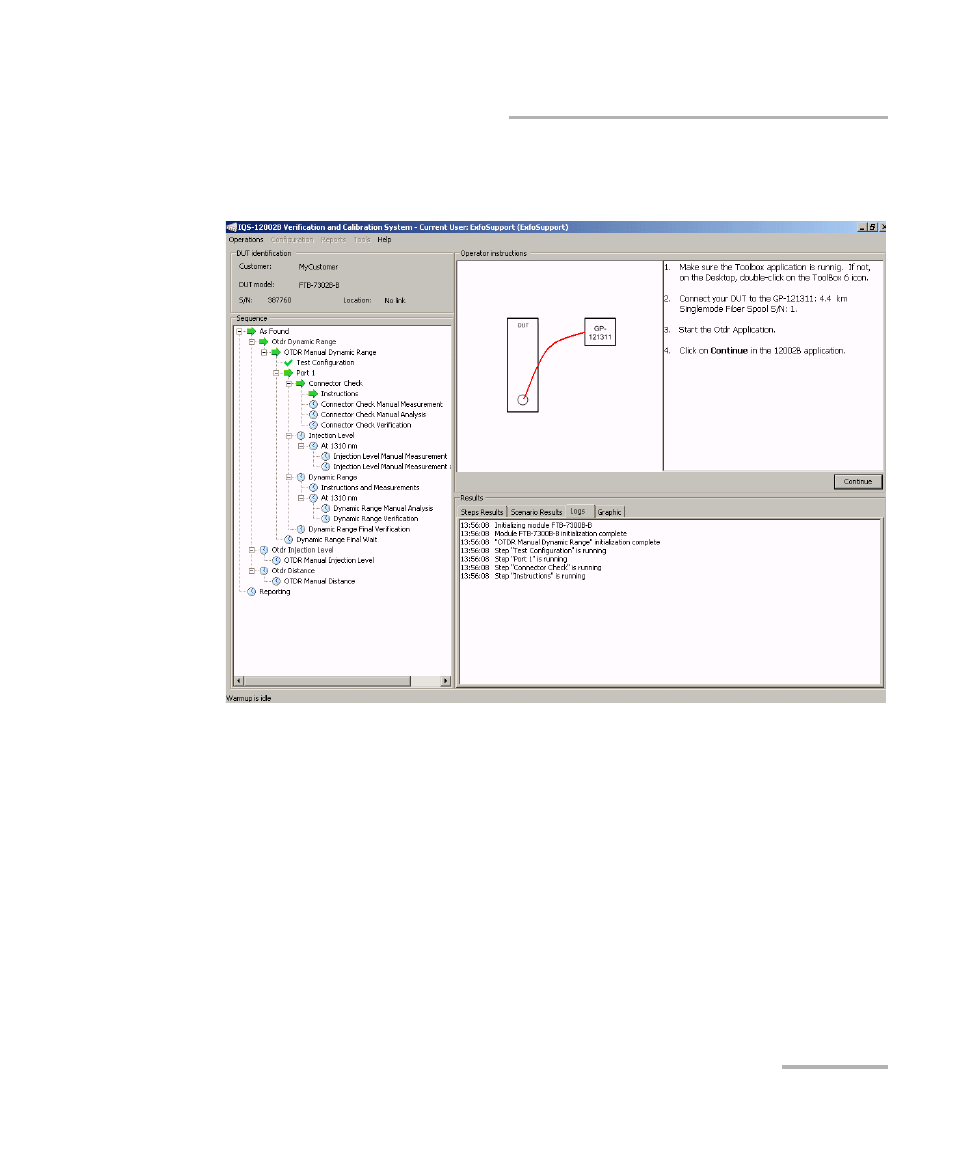
Task: Restore down the IQS-12002B window
Action: tap(872, 227)
